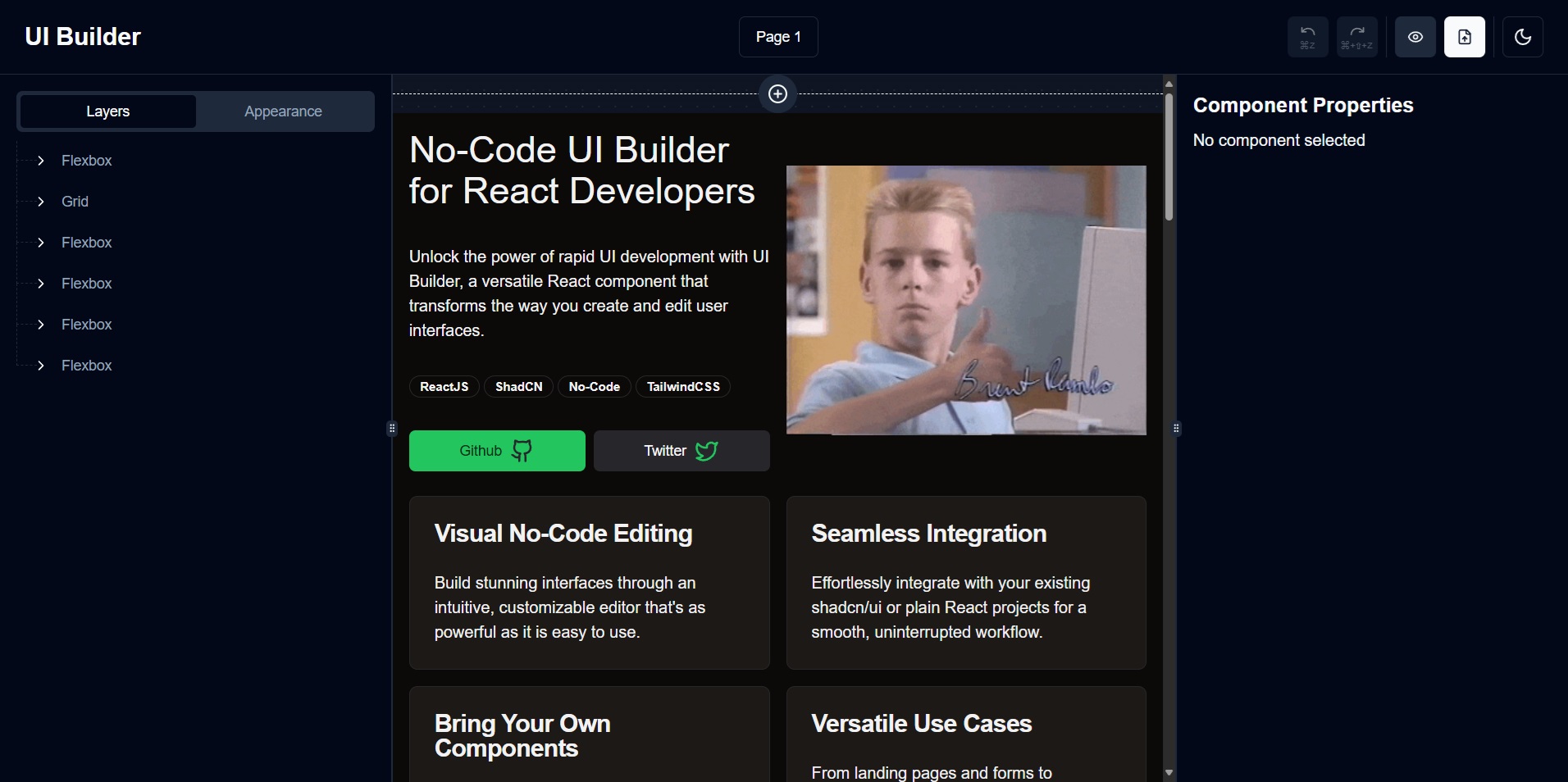
Task: Click the canvas scrollbar down arrow
Action: click(x=1169, y=772)
